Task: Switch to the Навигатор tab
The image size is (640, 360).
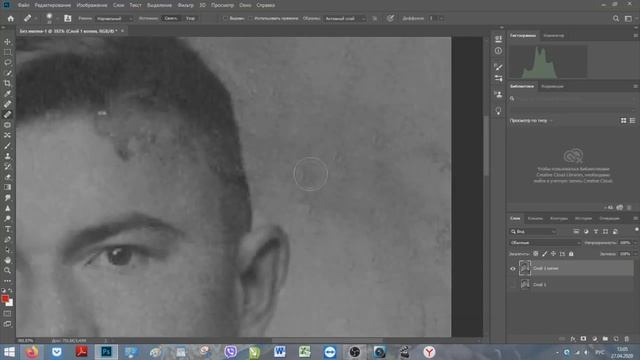Action: click(x=554, y=36)
